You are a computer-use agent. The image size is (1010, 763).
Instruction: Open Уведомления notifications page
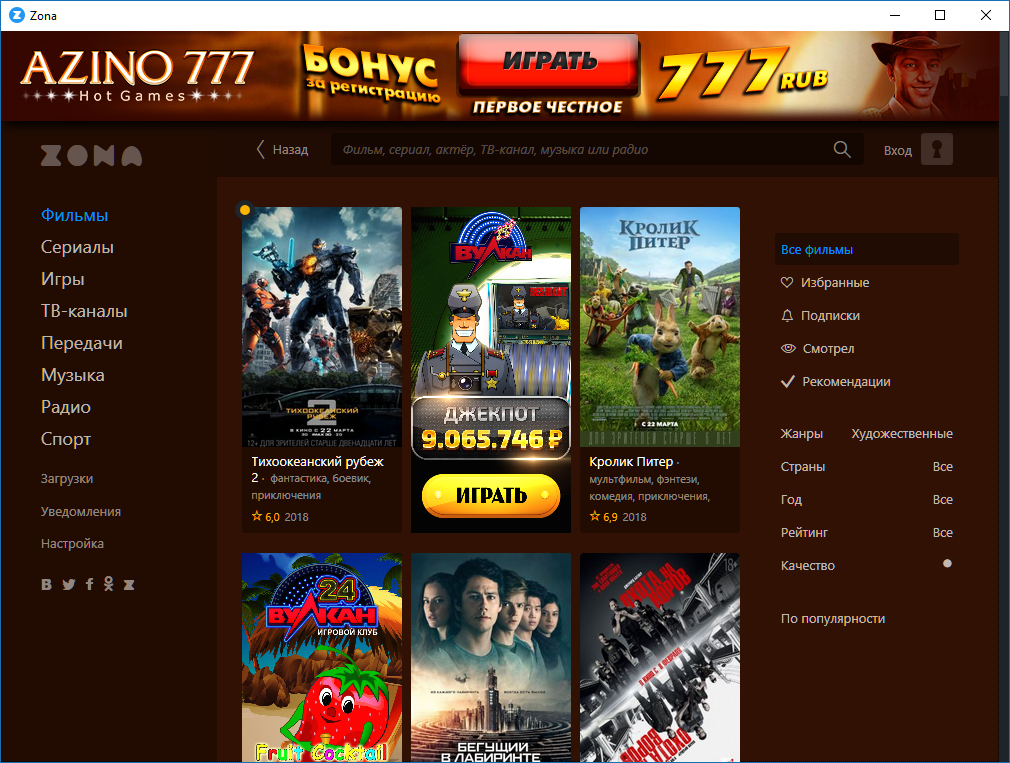(x=81, y=511)
